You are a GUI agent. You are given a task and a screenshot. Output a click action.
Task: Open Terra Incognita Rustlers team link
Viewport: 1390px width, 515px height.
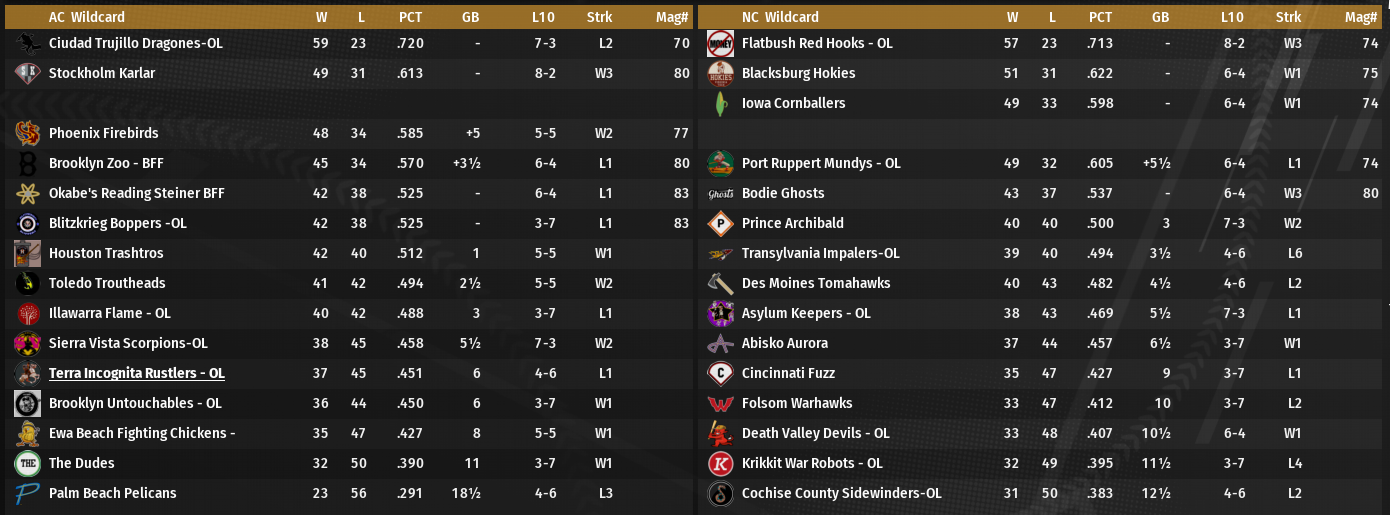tap(136, 374)
